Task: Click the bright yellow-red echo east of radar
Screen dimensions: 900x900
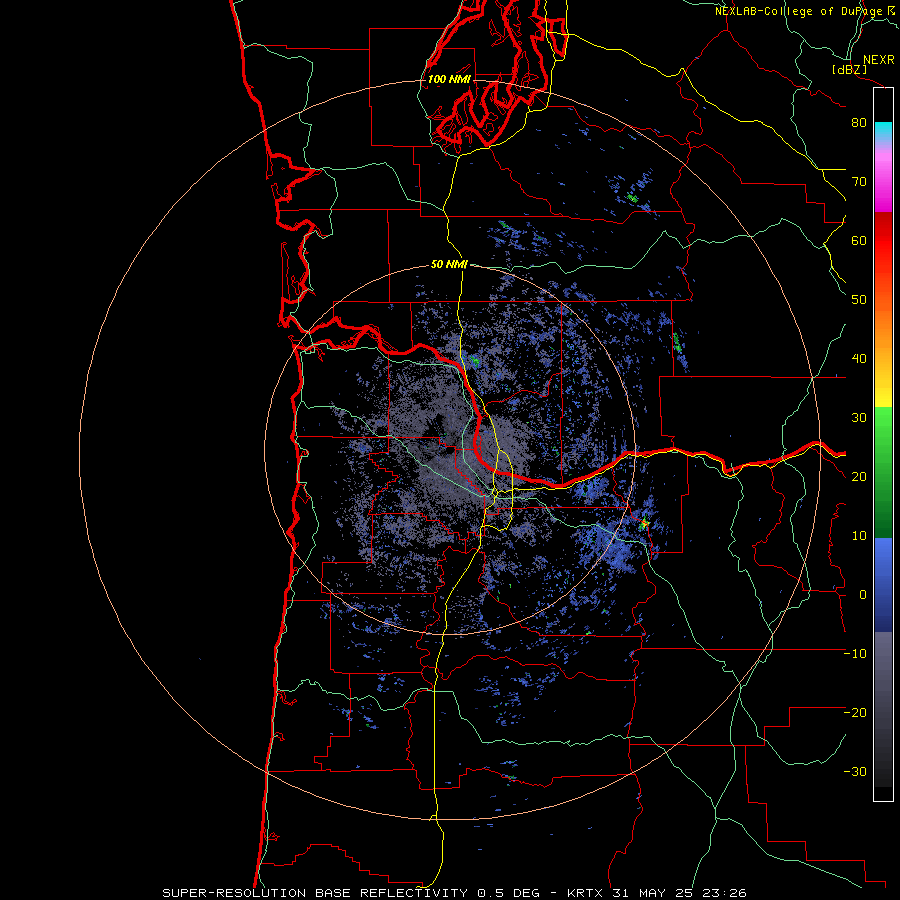Action: 644,523
